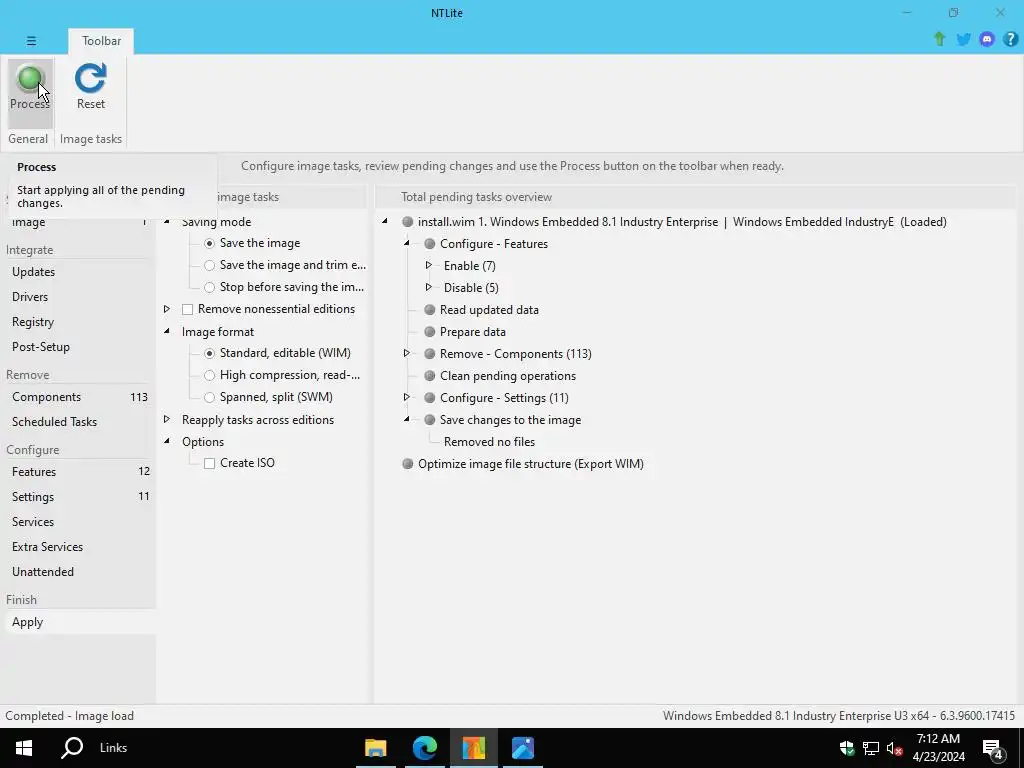Click status circle beside Configure - Settings

430,398
